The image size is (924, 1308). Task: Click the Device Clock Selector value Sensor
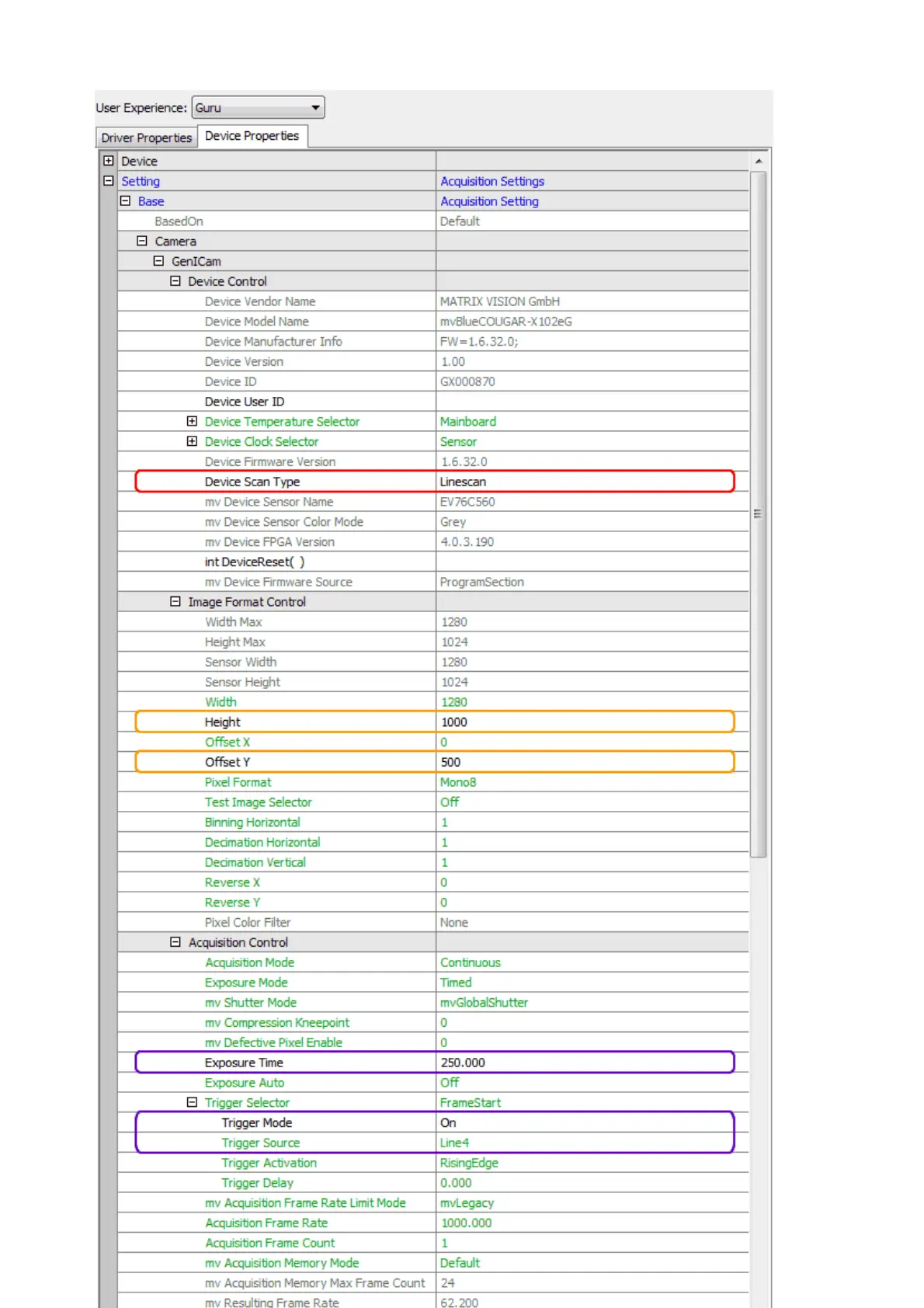point(458,441)
